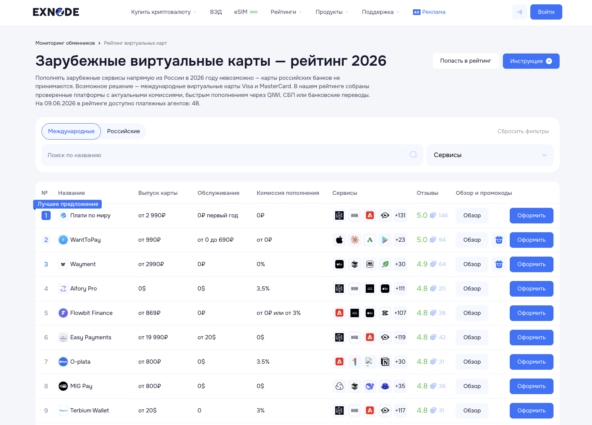592x425 pixels.
Task: Expand the Рейтинги menu
Action: click(x=286, y=12)
